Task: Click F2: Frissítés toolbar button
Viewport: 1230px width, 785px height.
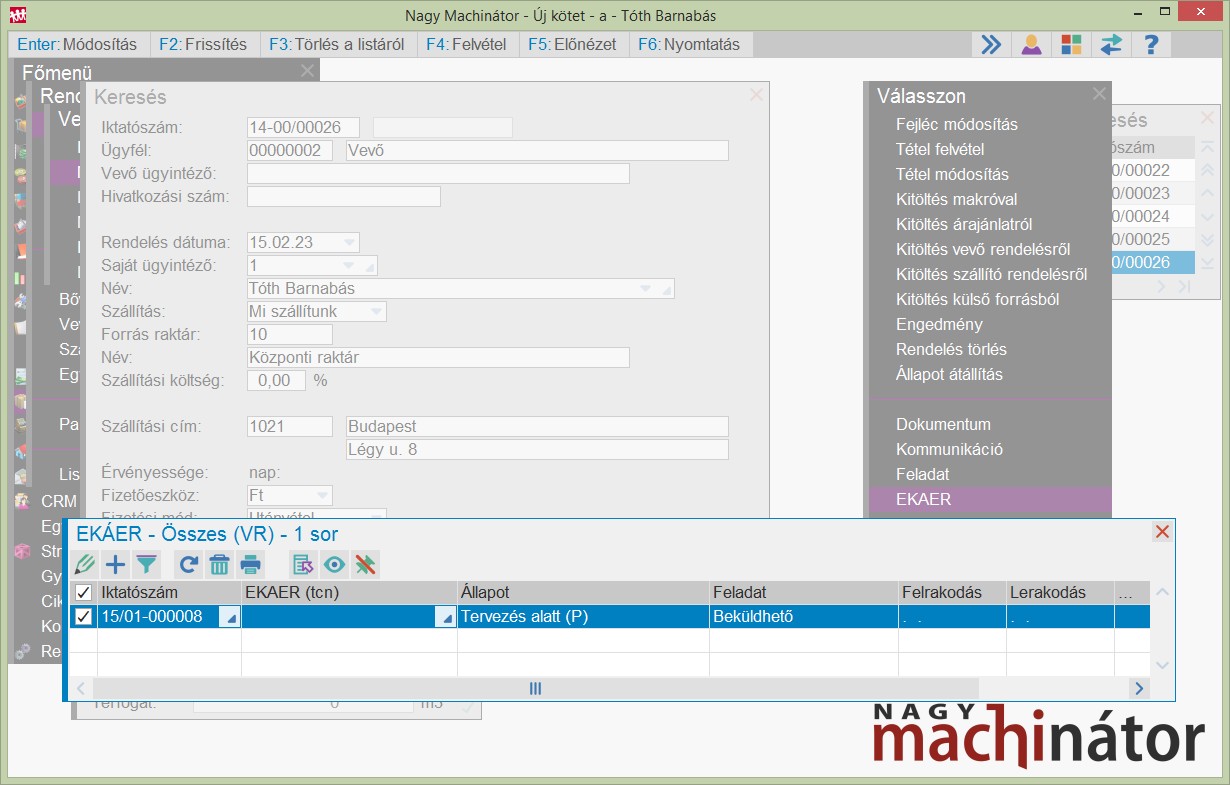Action: point(203,44)
